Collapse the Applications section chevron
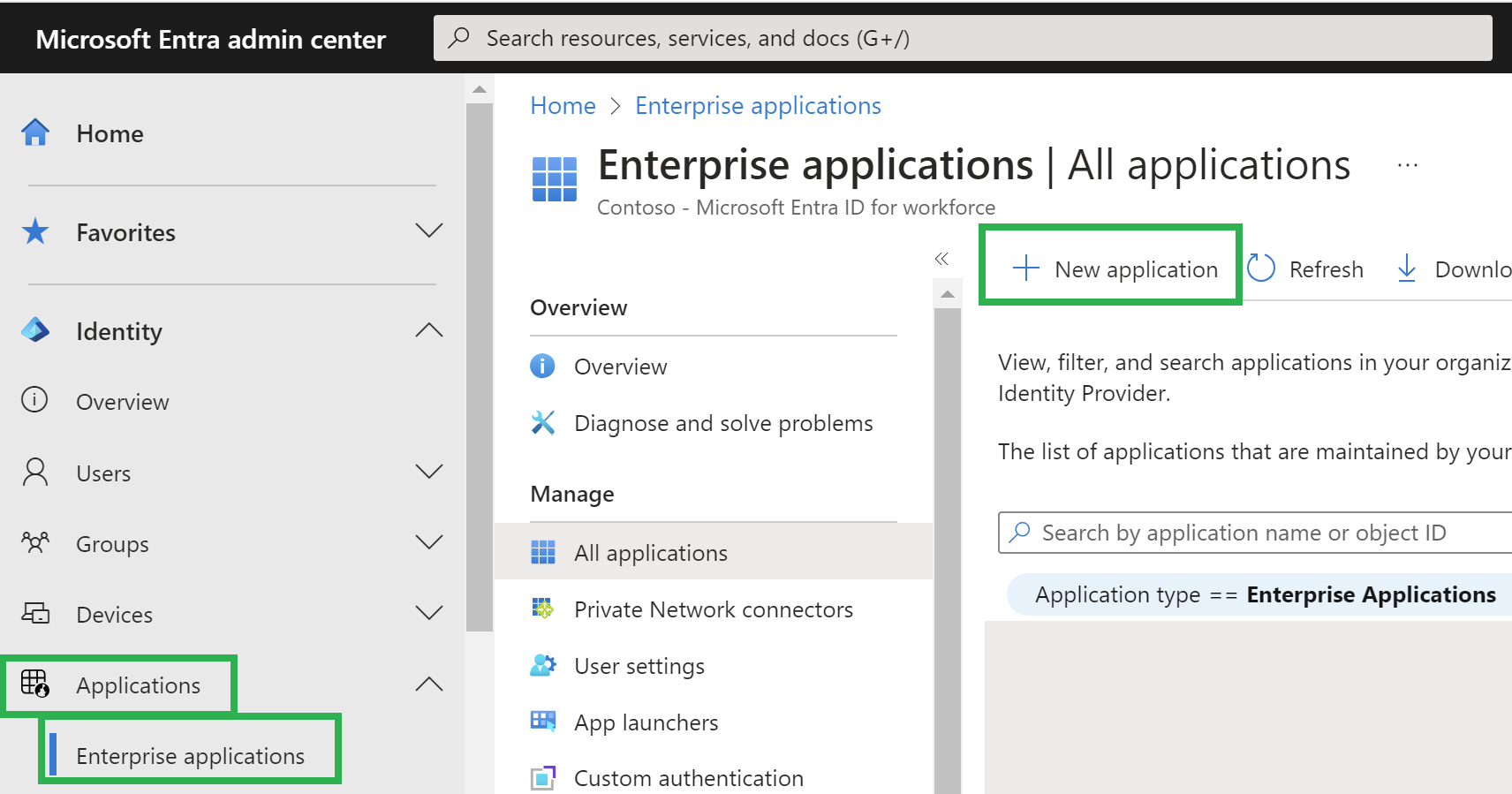 click(x=429, y=684)
